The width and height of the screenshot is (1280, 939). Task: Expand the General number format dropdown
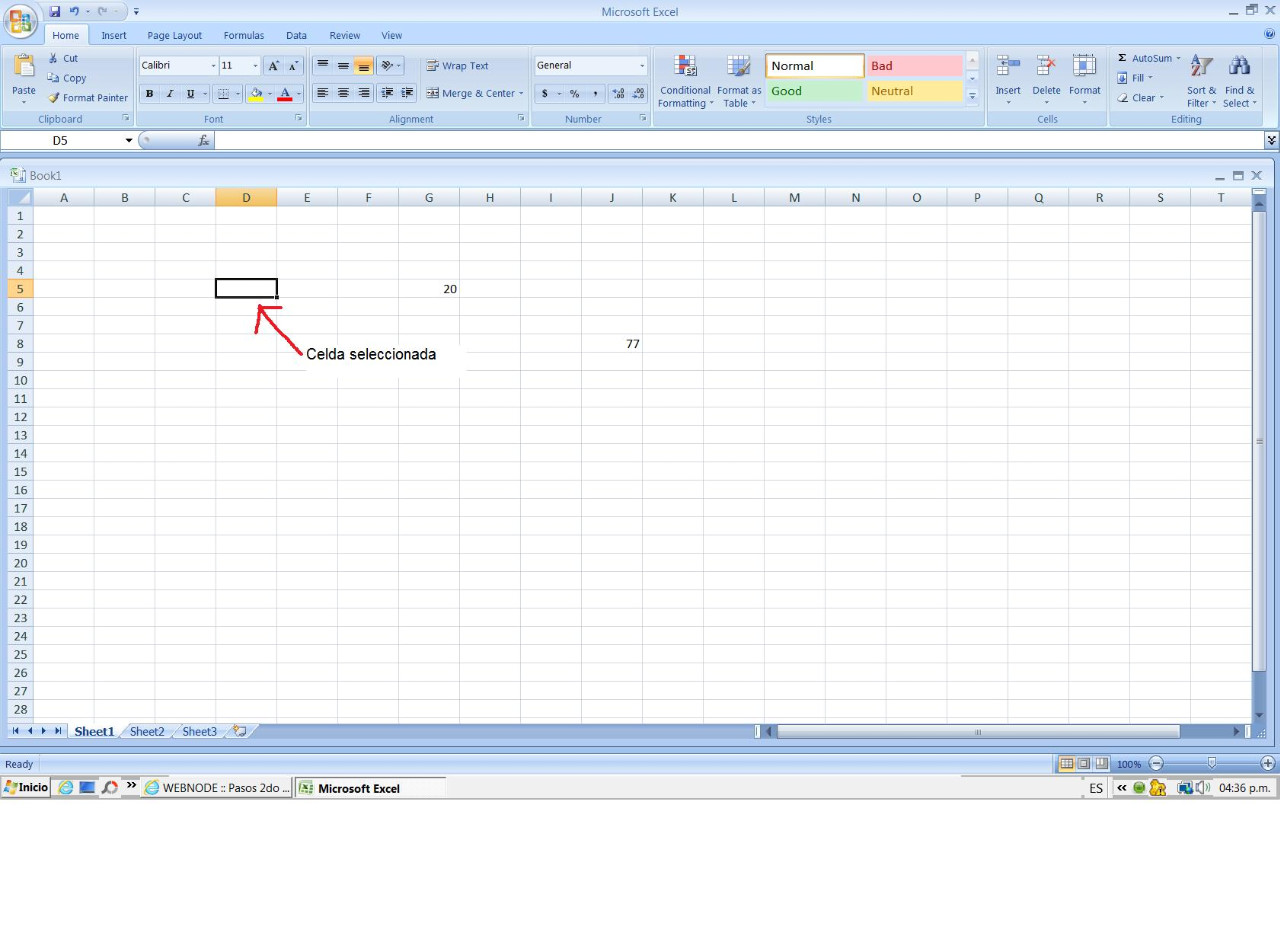click(x=642, y=66)
